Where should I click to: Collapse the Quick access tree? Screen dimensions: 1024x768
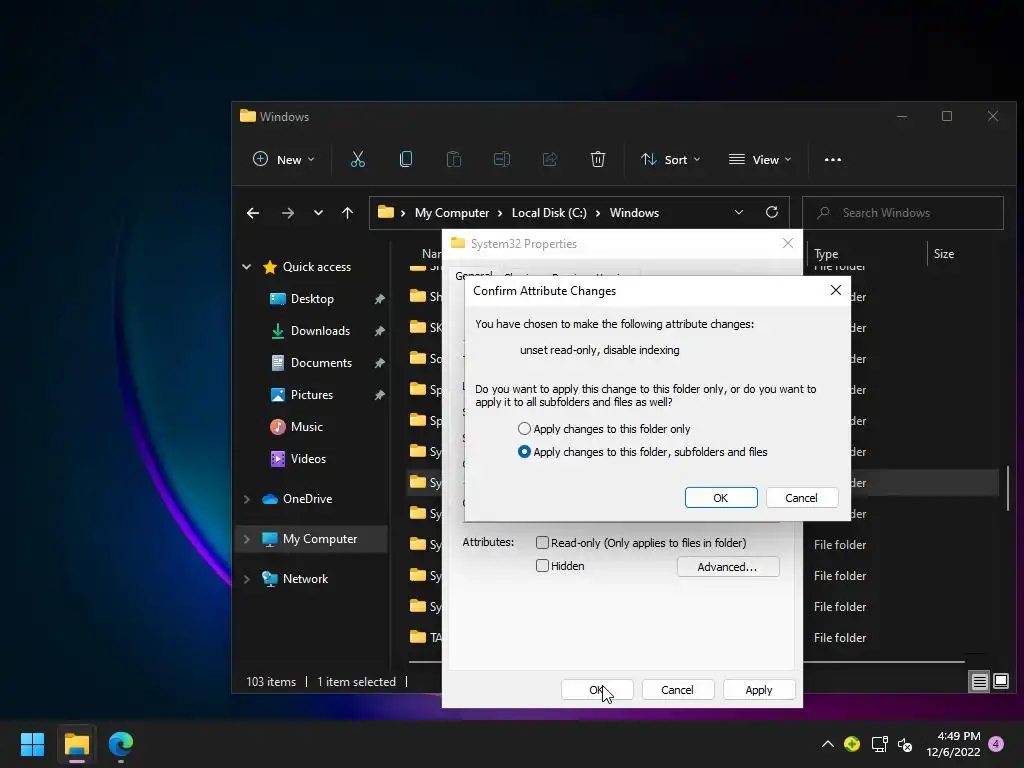click(x=246, y=266)
